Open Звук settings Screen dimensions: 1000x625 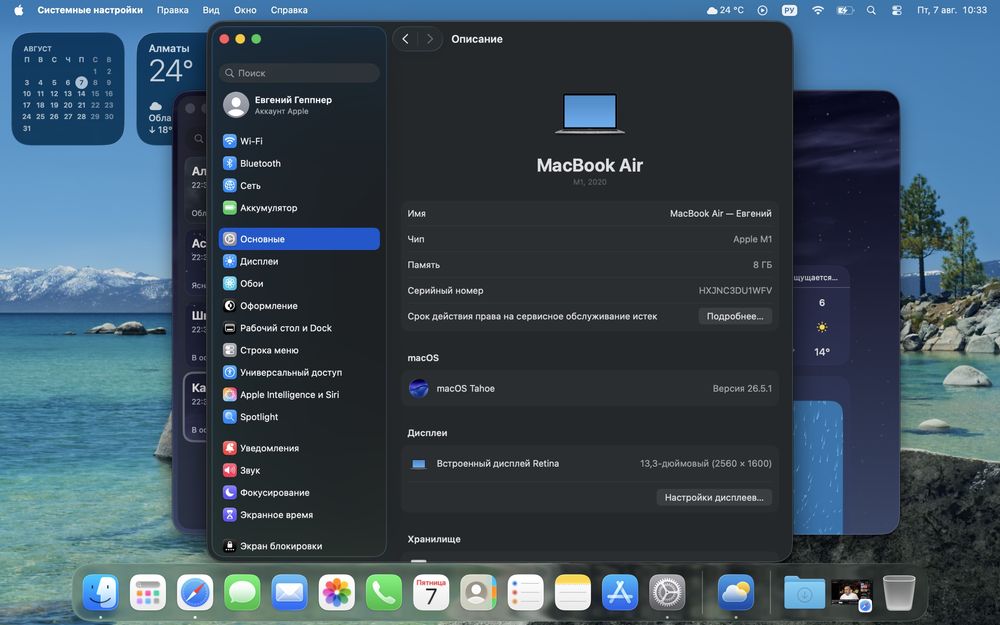click(x=299, y=471)
